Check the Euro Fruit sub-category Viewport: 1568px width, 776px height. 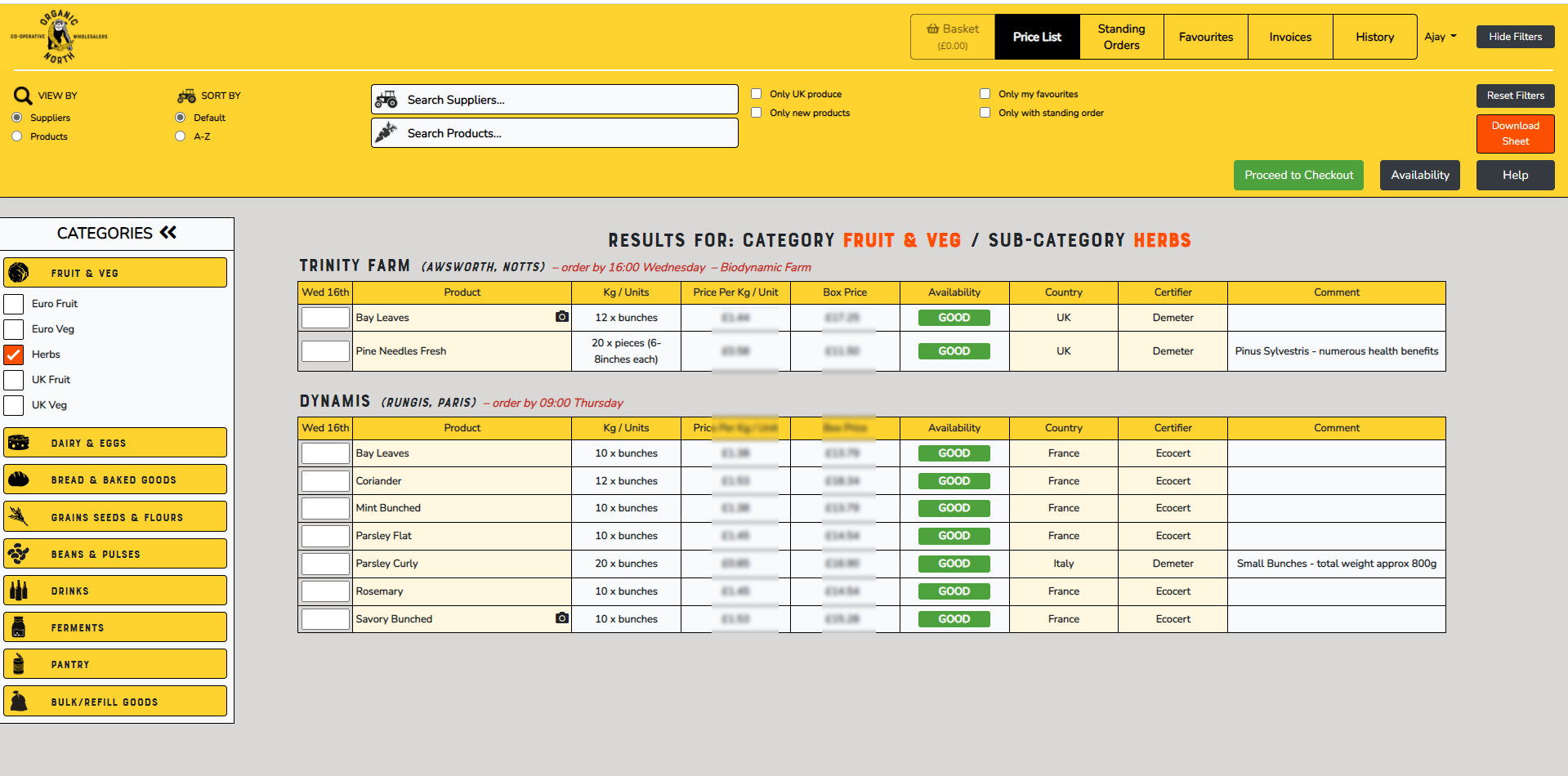tap(14, 304)
